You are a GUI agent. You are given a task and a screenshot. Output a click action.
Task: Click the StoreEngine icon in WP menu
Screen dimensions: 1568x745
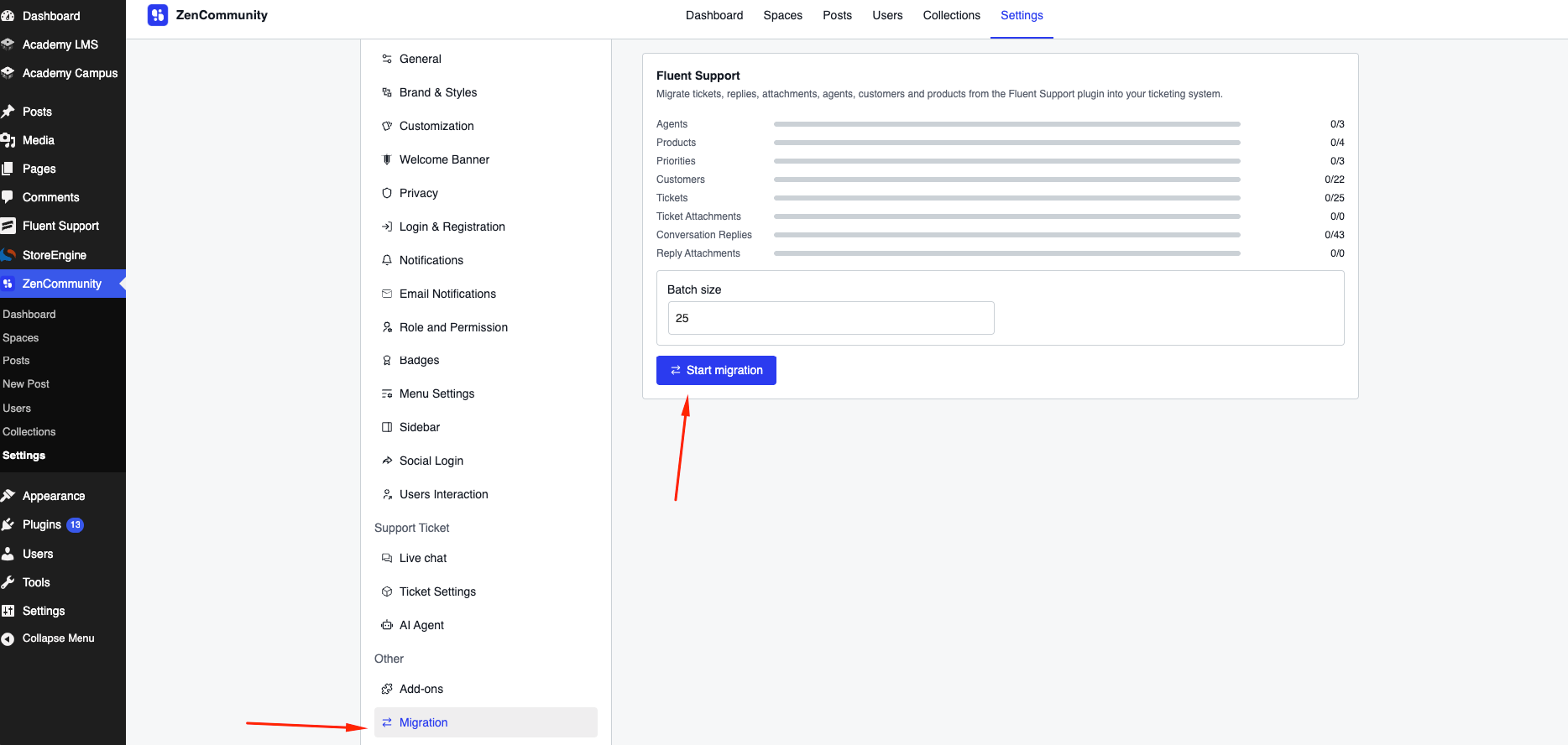8,255
